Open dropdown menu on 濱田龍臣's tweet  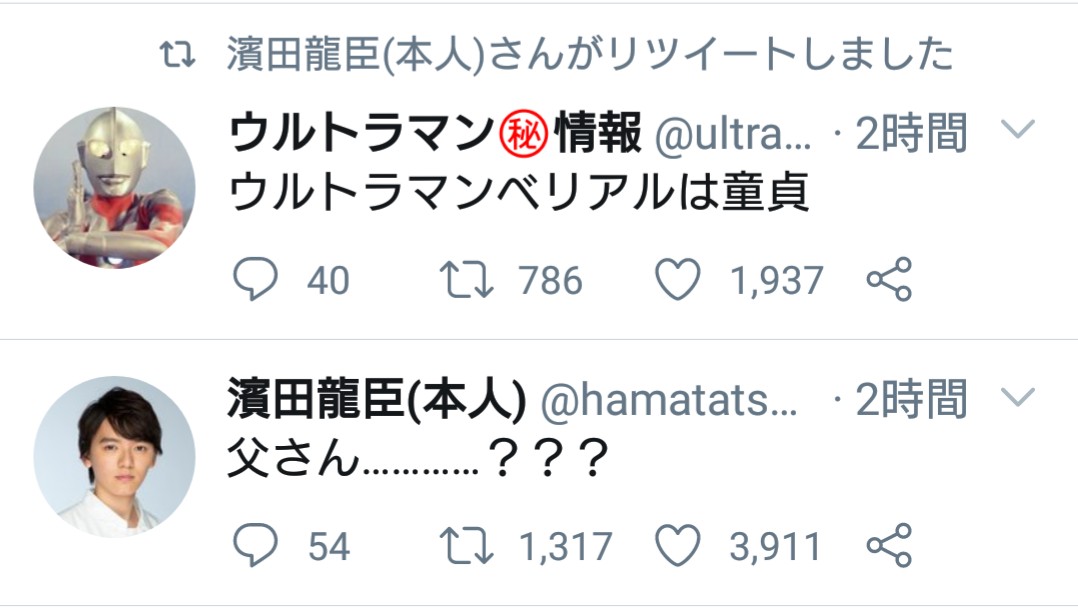tap(1017, 398)
